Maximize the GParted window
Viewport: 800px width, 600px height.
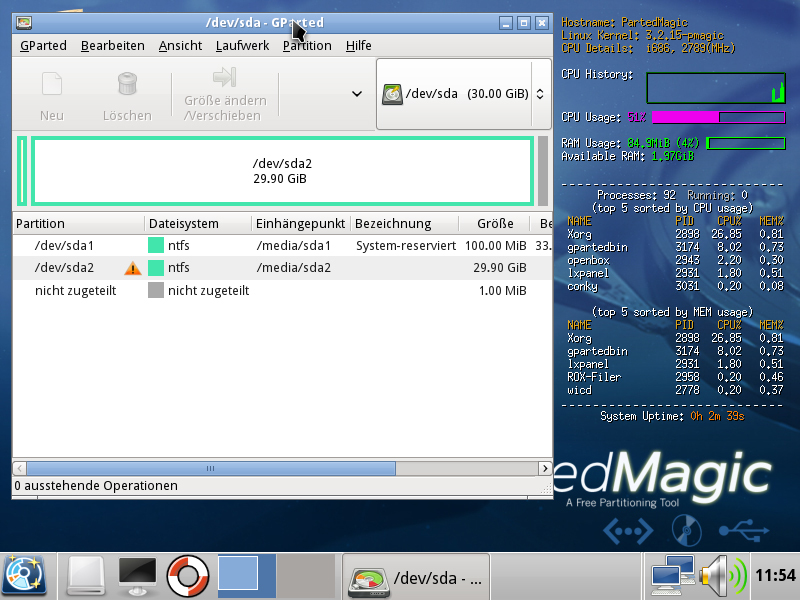click(x=524, y=22)
